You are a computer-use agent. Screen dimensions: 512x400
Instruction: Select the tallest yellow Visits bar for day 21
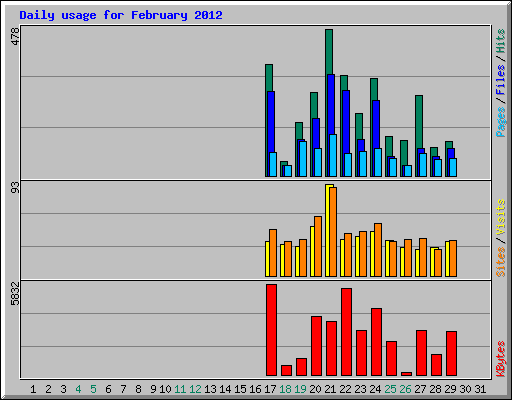[328, 230]
